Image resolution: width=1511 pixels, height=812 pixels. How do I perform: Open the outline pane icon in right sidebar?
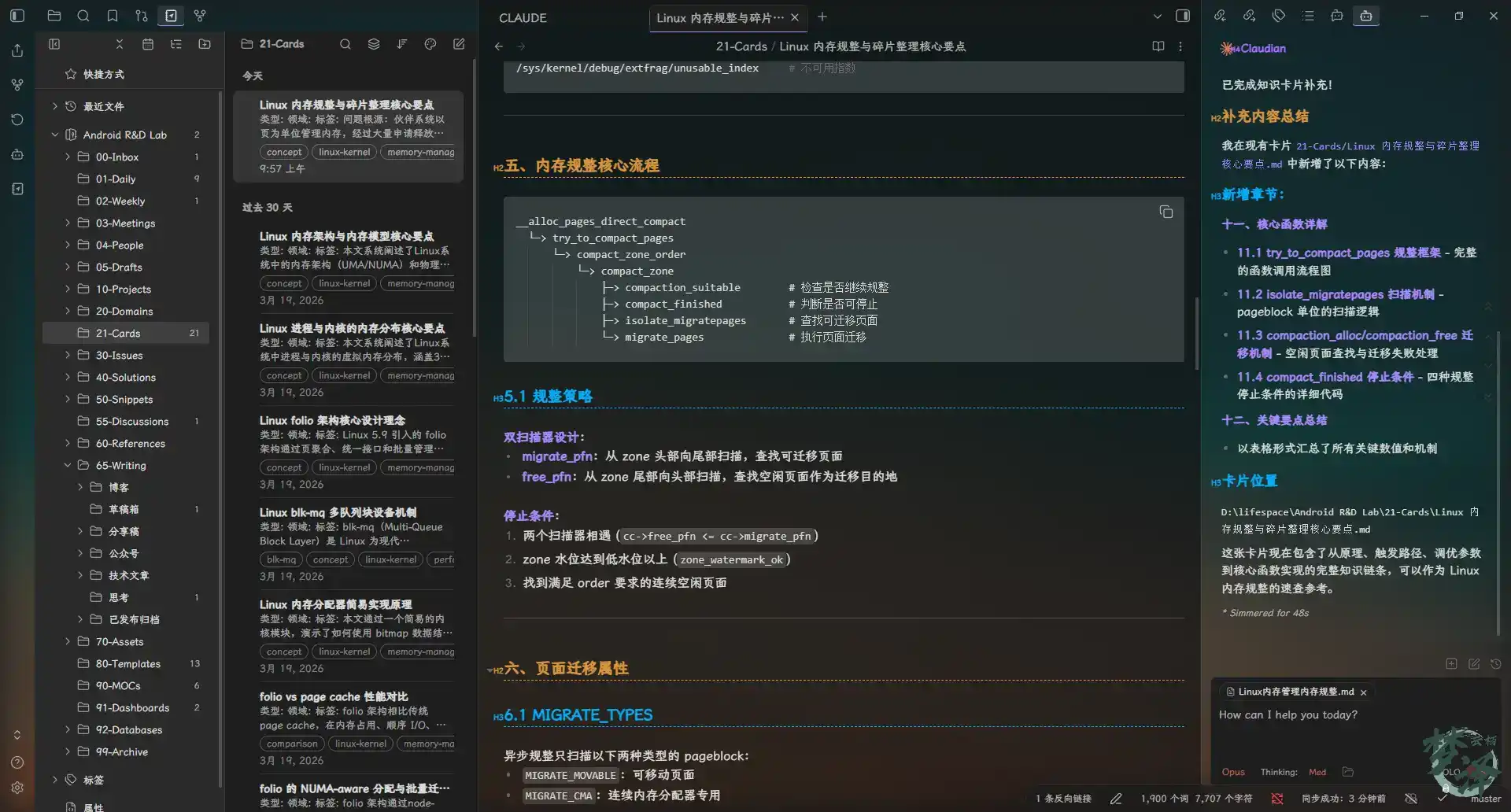(1308, 16)
